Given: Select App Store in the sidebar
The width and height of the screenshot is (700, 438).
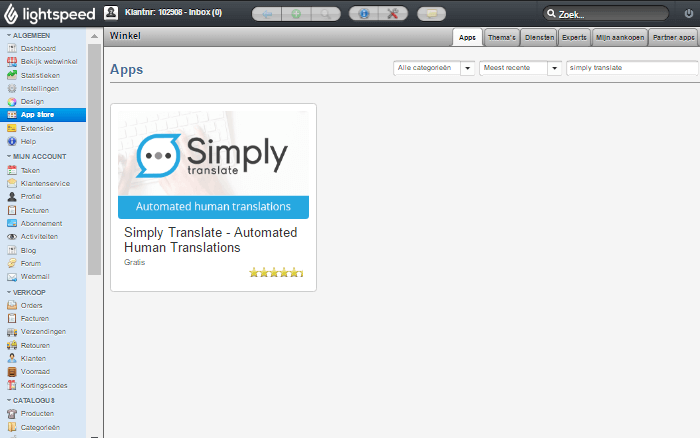Looking at the screenshot, I should 43,115.
